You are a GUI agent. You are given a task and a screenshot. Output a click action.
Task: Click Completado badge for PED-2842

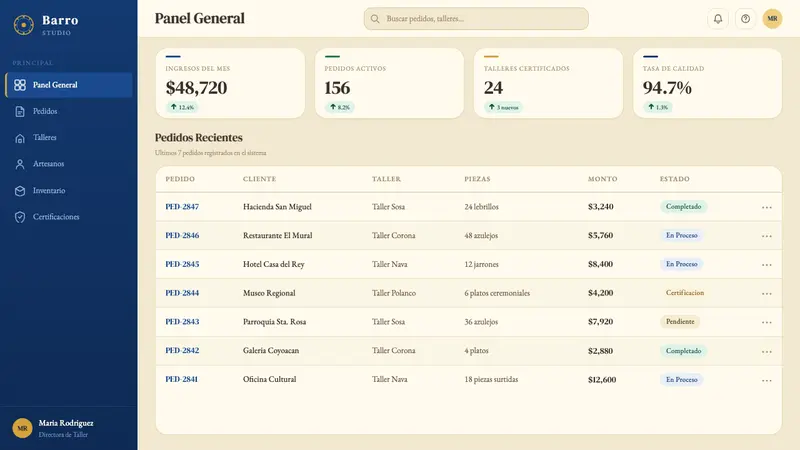click(x=683, y=351)
